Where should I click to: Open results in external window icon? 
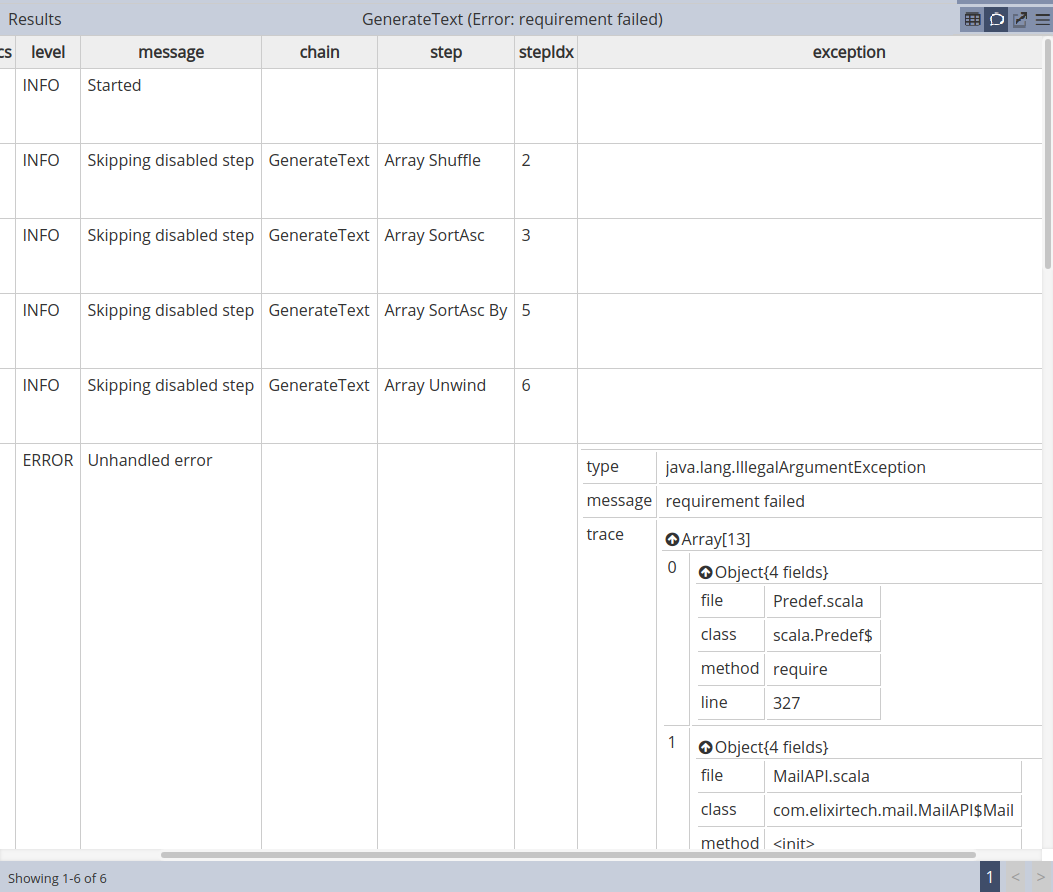[x=1020, y=19]
